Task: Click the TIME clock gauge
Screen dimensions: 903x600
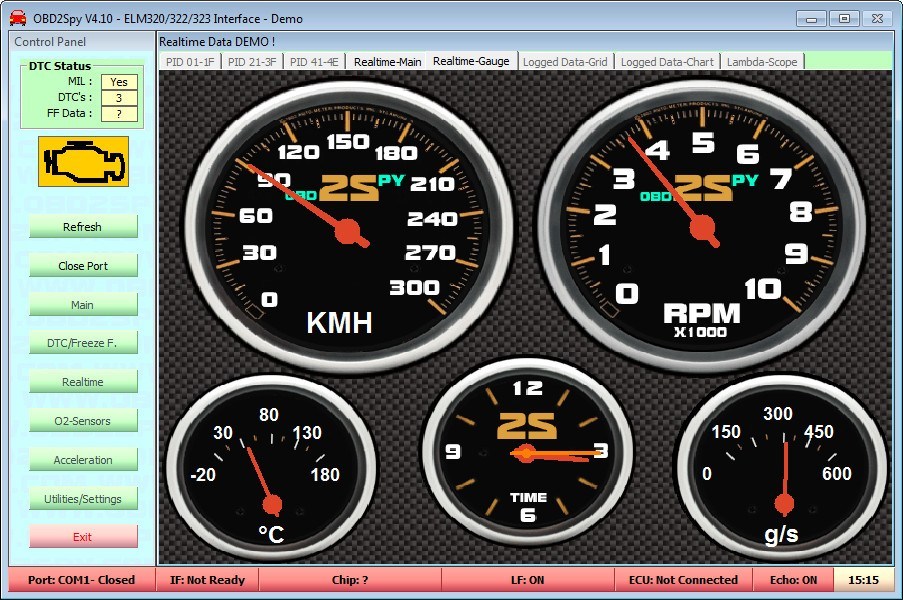Action: point(528,452)
